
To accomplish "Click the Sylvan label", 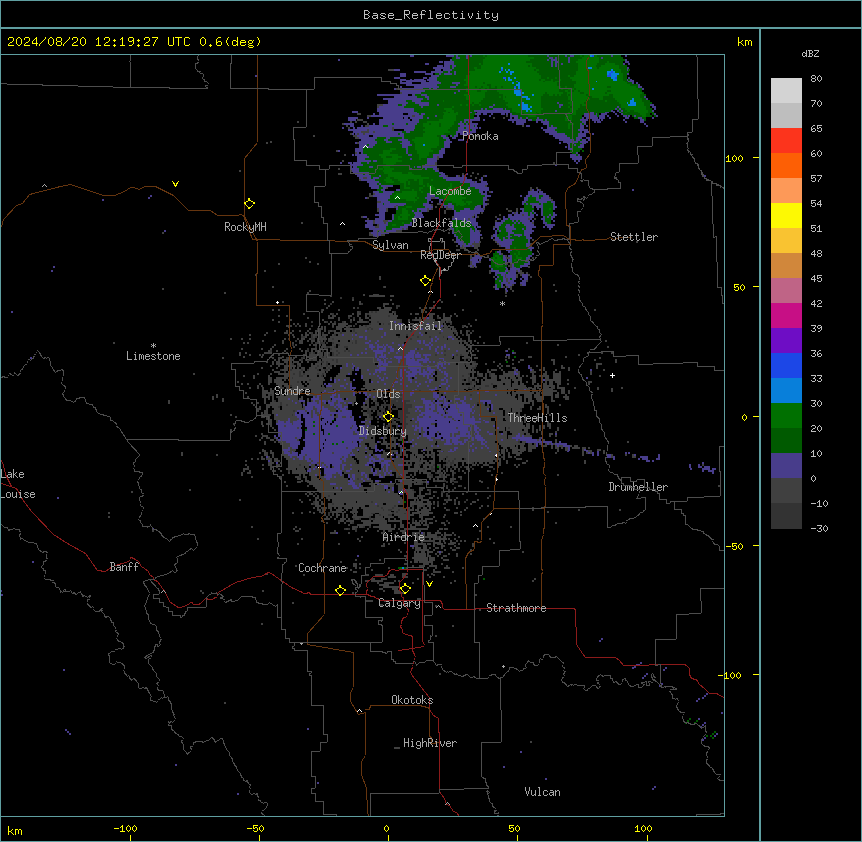I will point(390,245).
